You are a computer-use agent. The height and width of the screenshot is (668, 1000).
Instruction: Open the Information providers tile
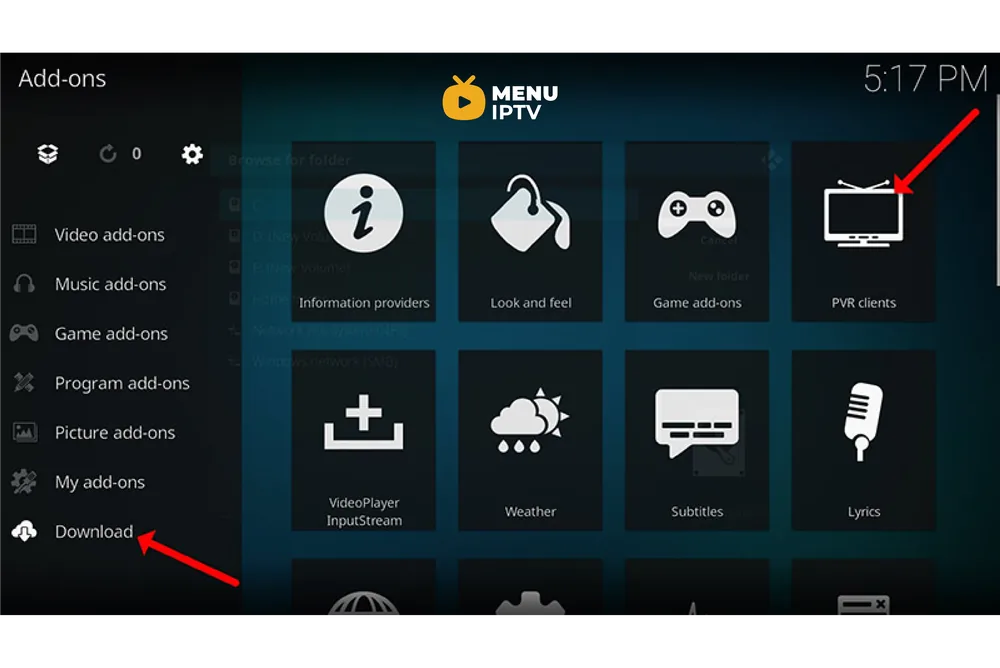[364, 231]
